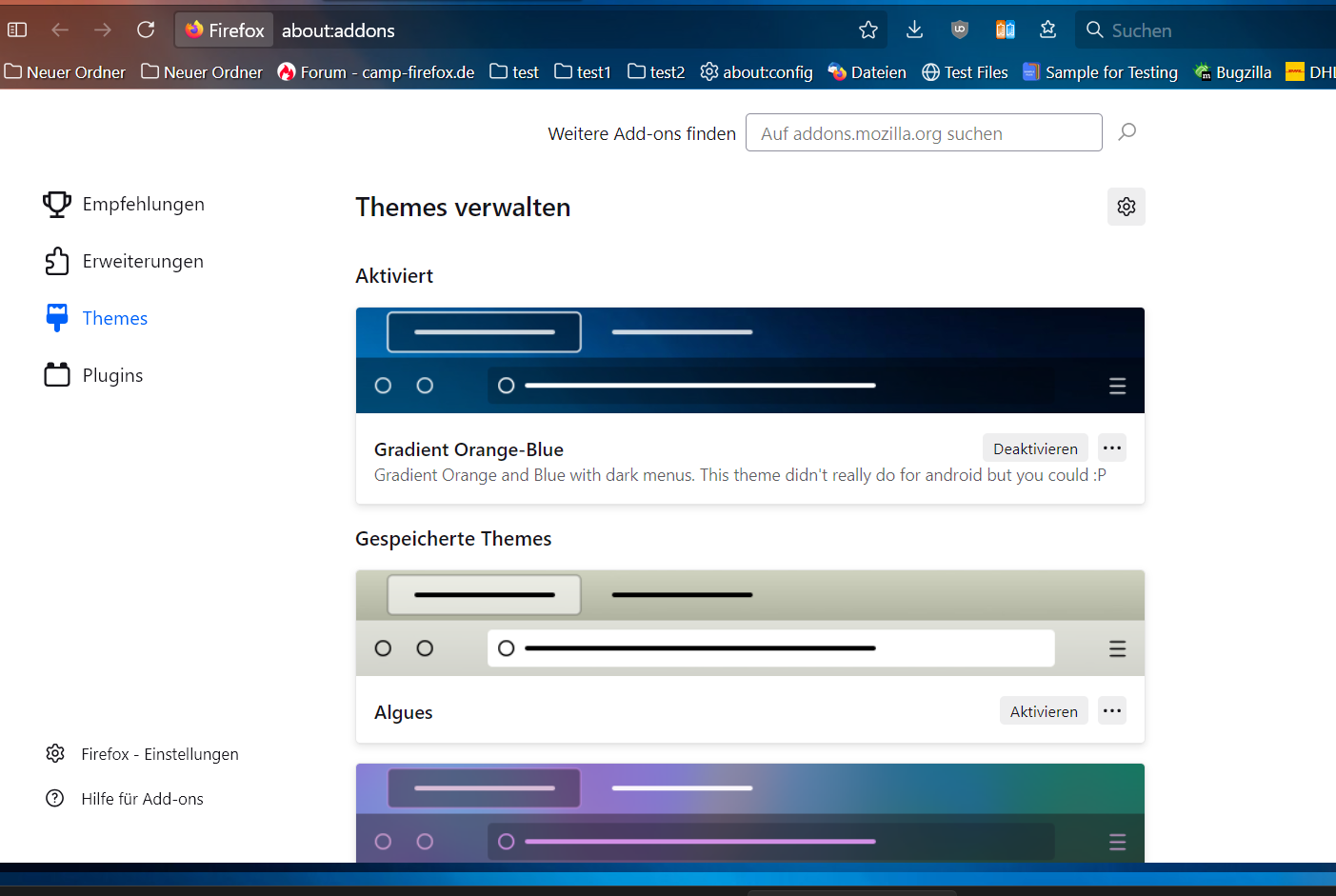Bookmark this page with the star icon
Viewport: 1336px width, 896px height.
867,30
